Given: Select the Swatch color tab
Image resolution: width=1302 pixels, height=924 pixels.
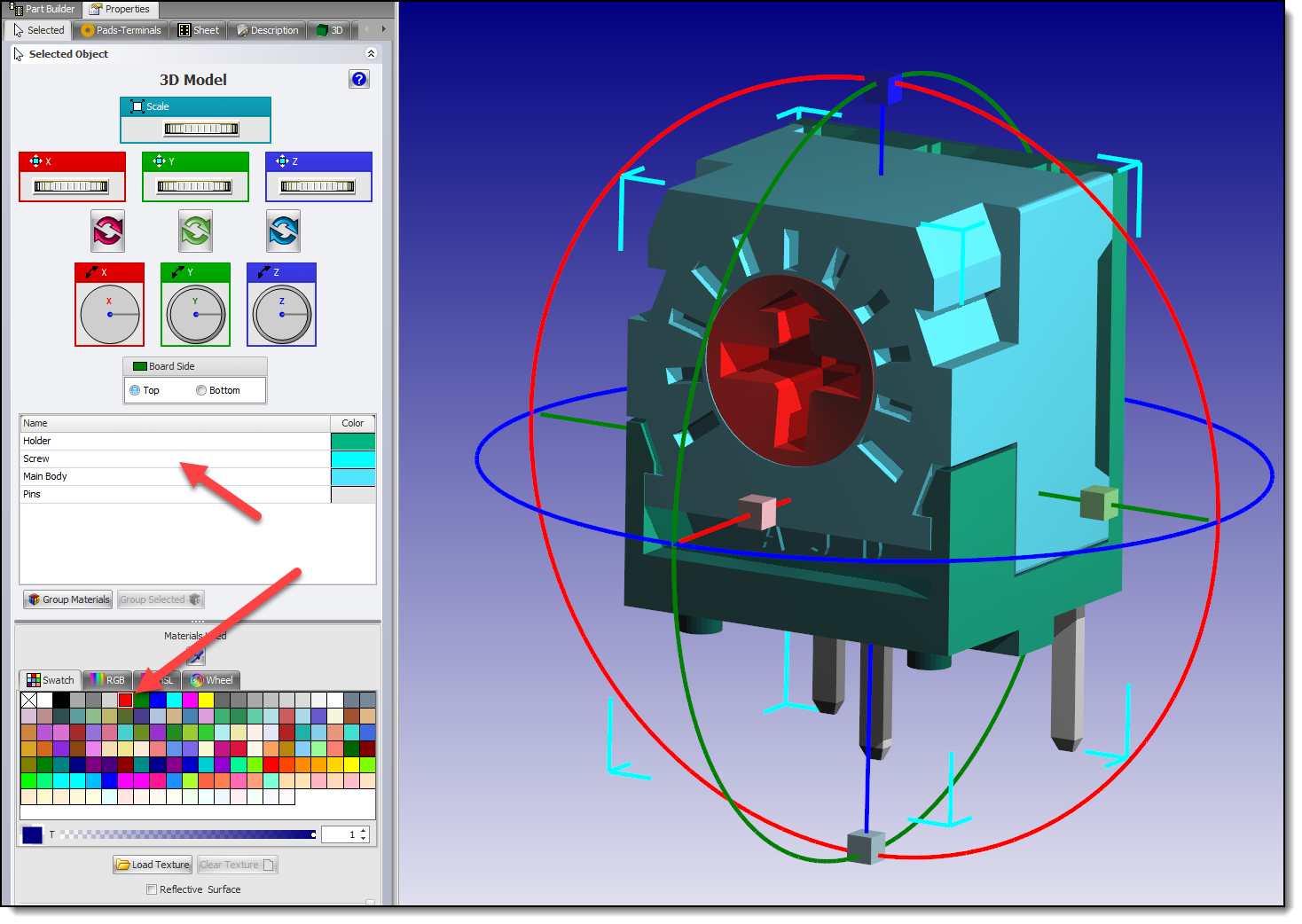Looking at the screenshot, I should pos(50,680).
